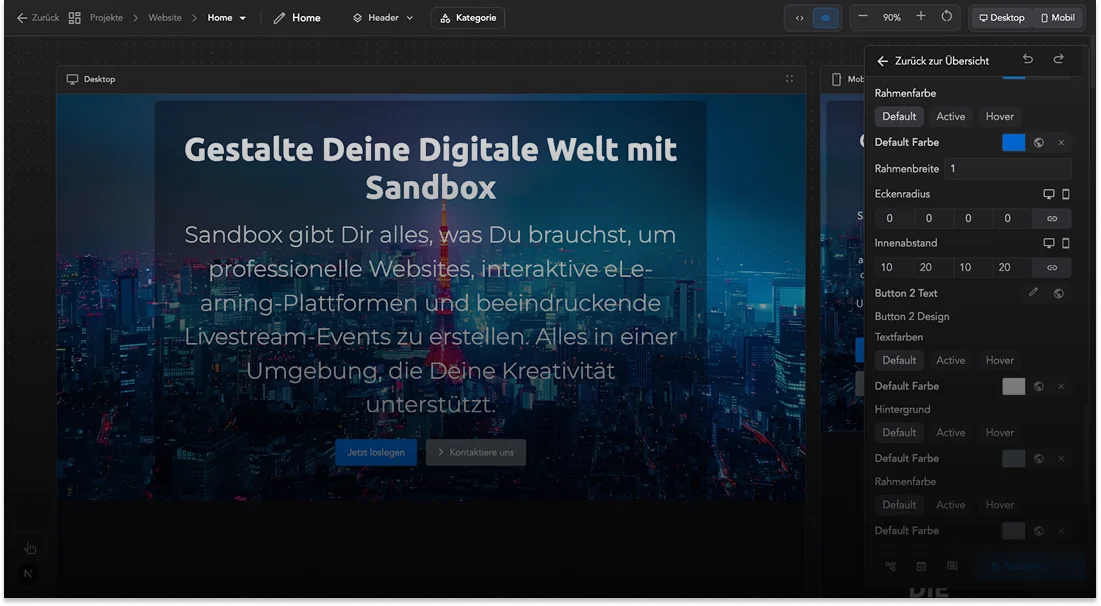The width and height of the screenshot is (1101, 606).
Task: Click the pencil icon beside Home title
Action: tap(279, 18)
